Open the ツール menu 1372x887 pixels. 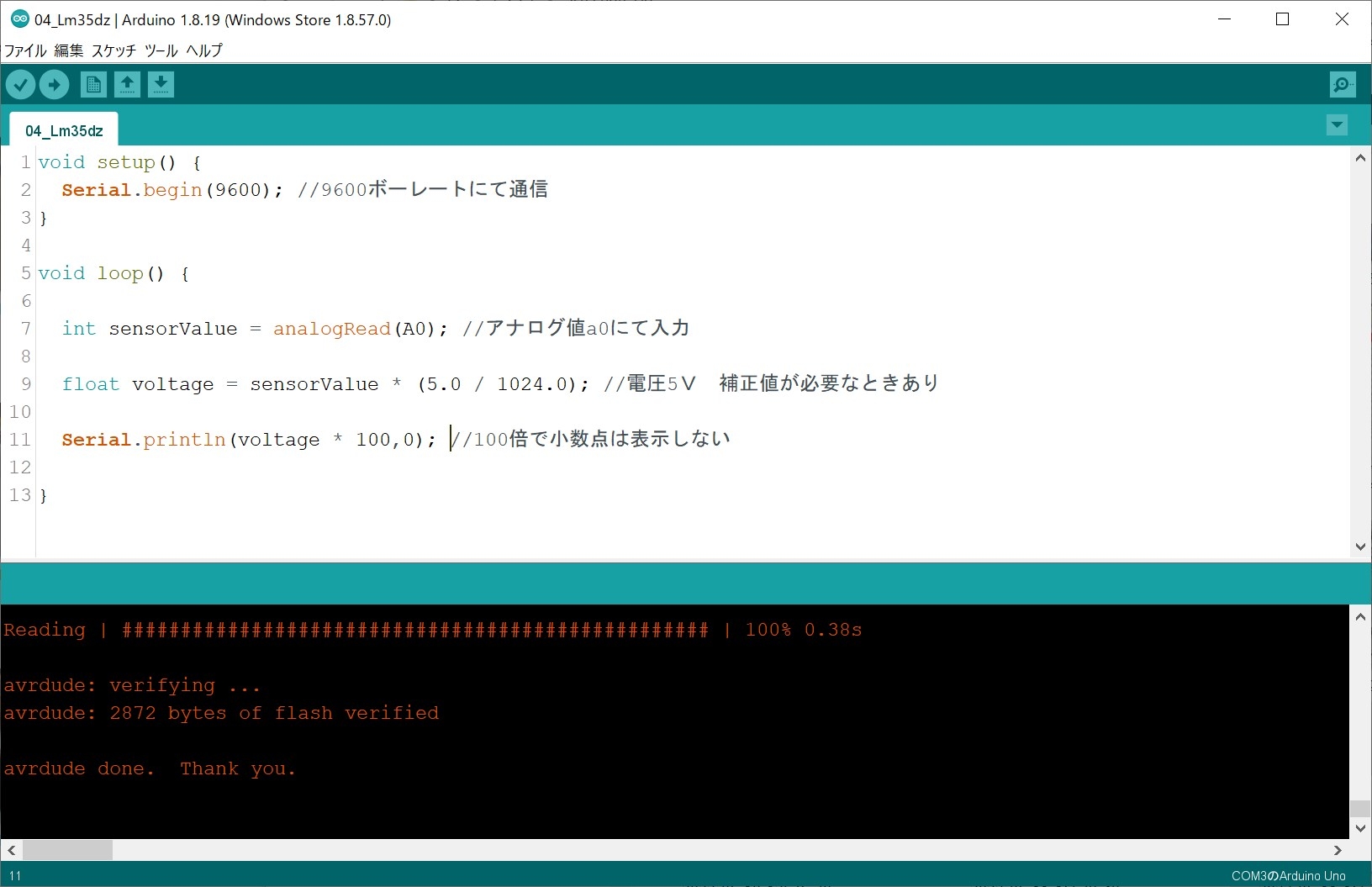[161, 50]
